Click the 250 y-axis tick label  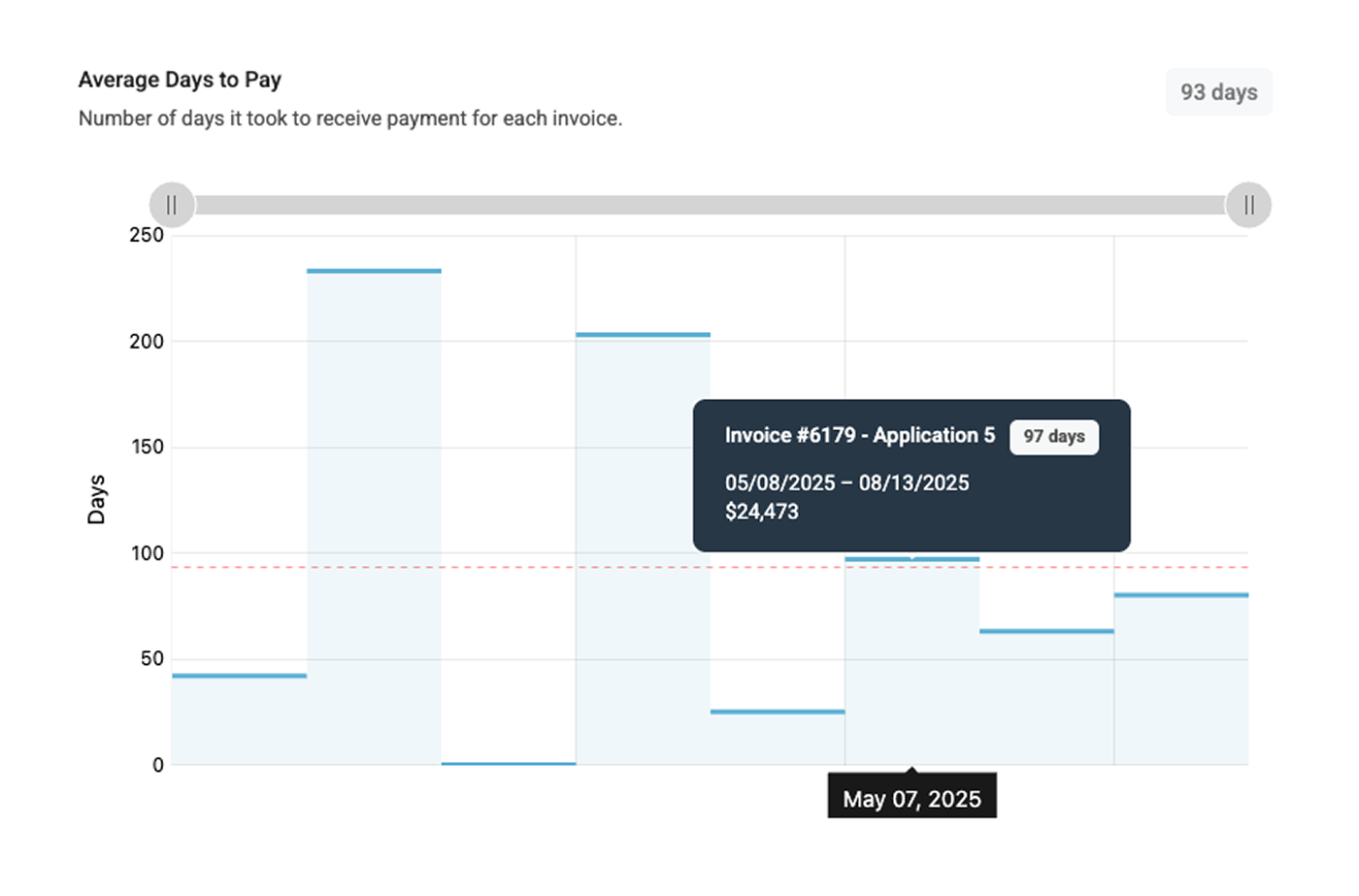click(x=146, y=236)
